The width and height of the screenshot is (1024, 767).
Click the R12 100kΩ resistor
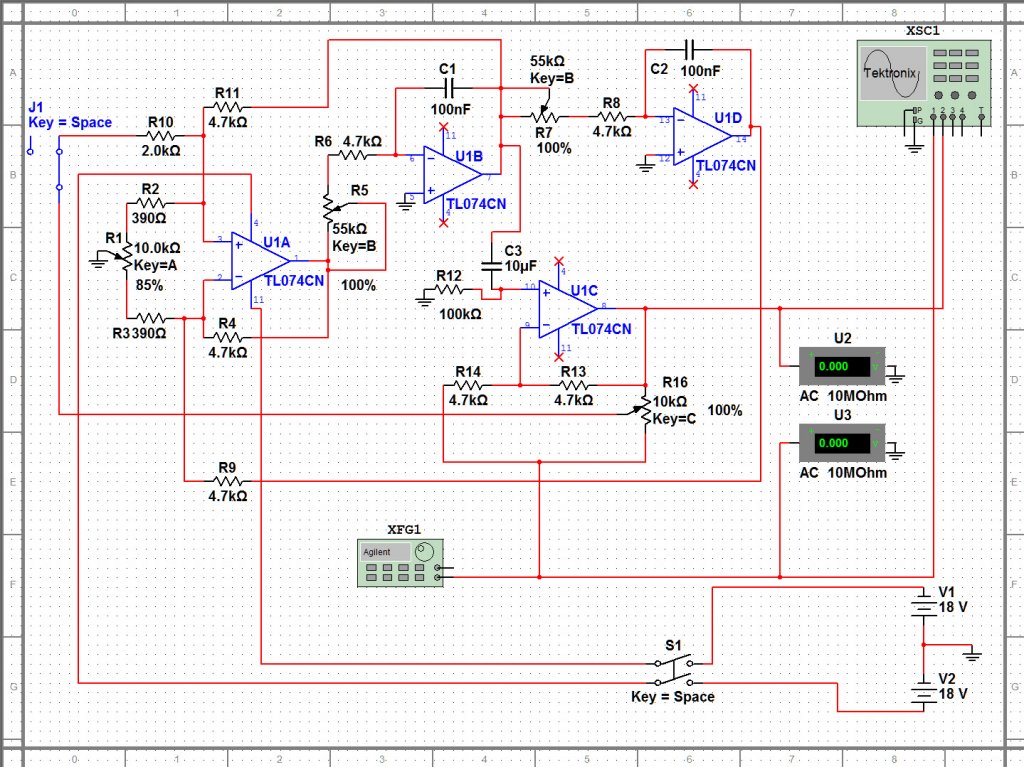click(449, 289)
